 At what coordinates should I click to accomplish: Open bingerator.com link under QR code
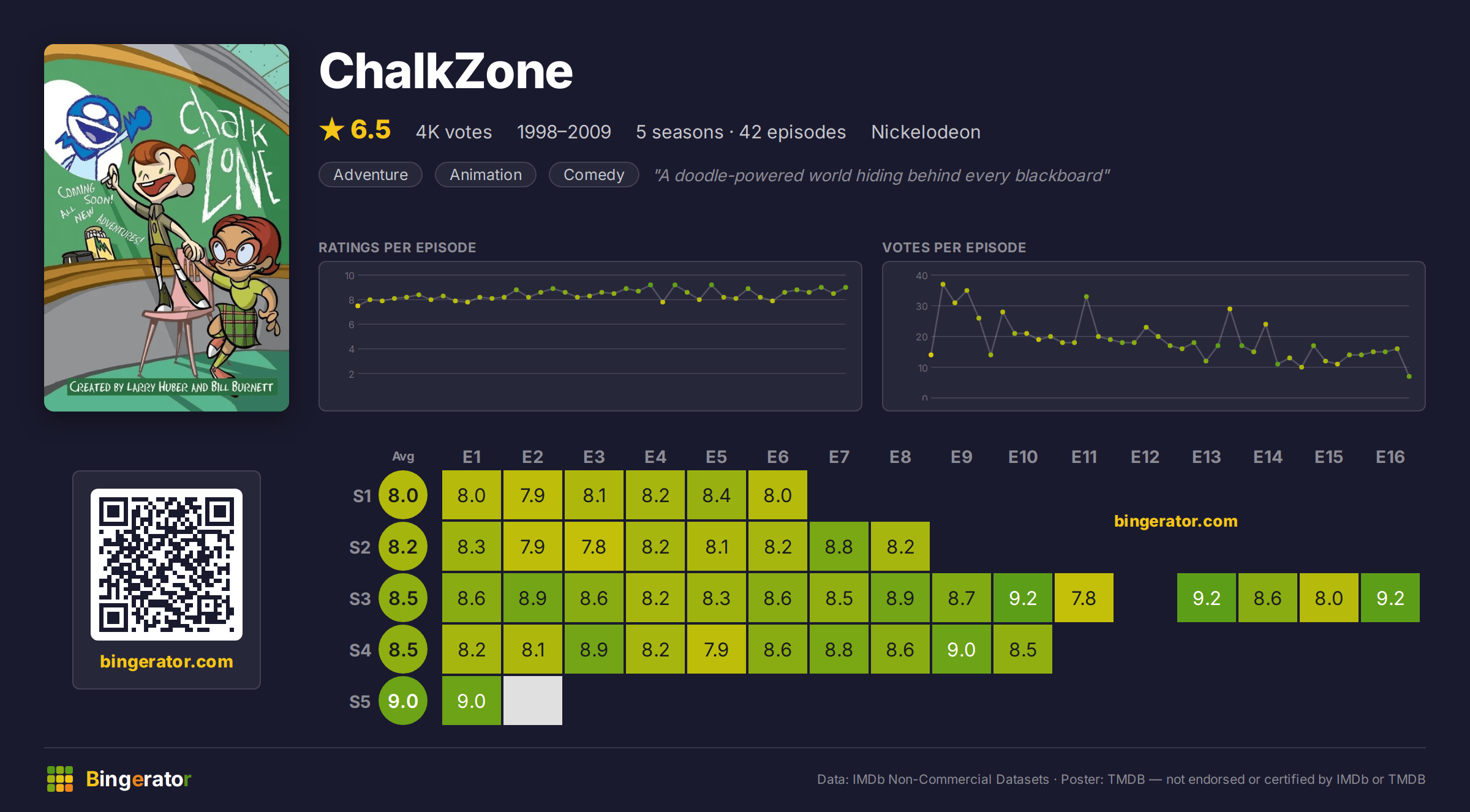[x=167, y=661]
